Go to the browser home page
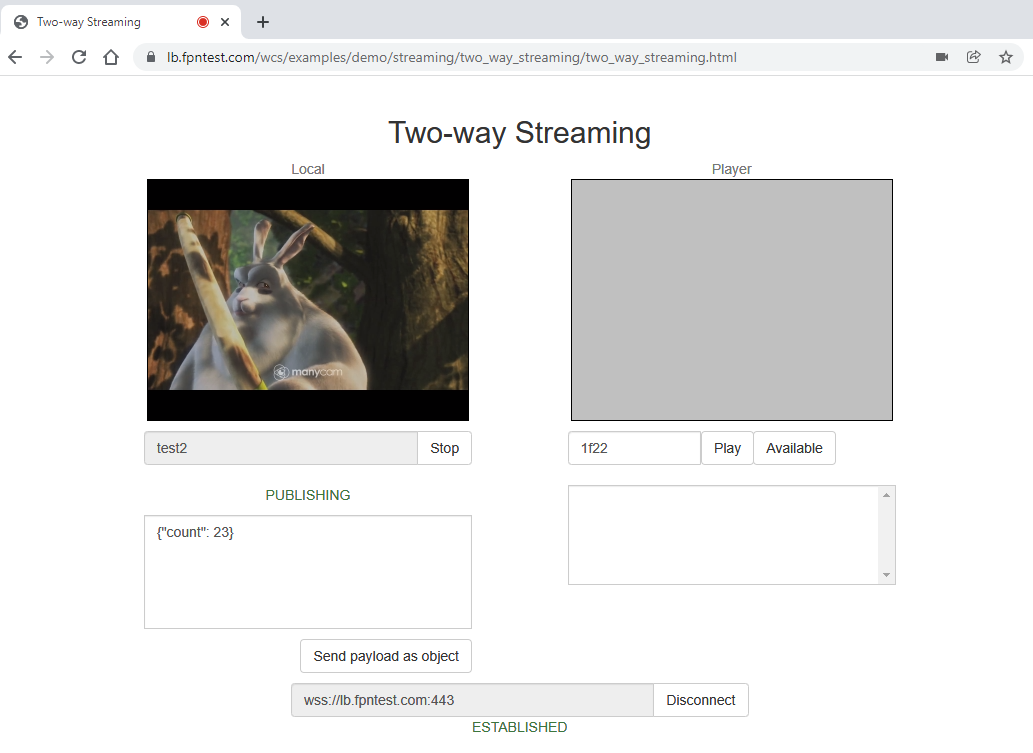The image size is (1033, 753). pyautogui.click(x=111, y=57)
